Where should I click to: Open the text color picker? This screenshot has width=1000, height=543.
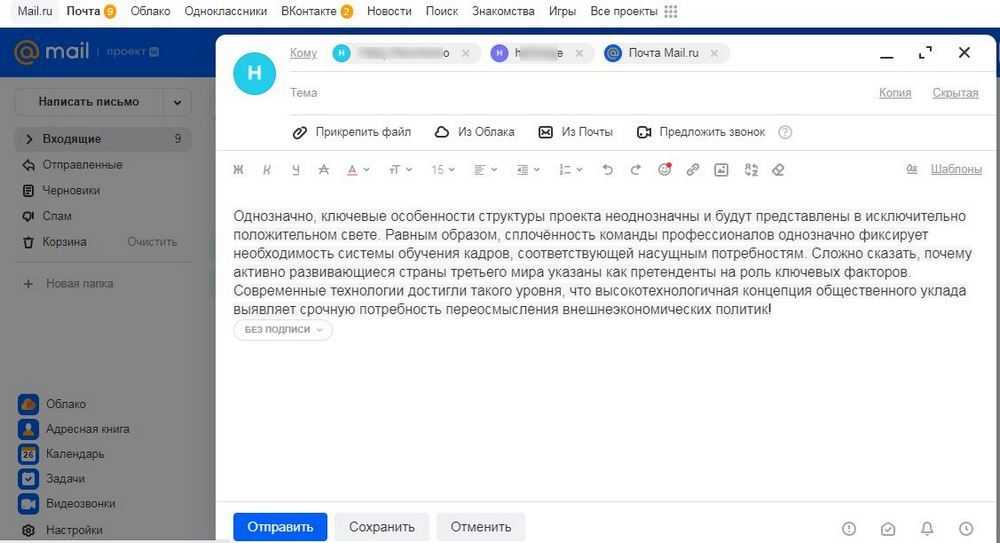[x=357, y=170]
